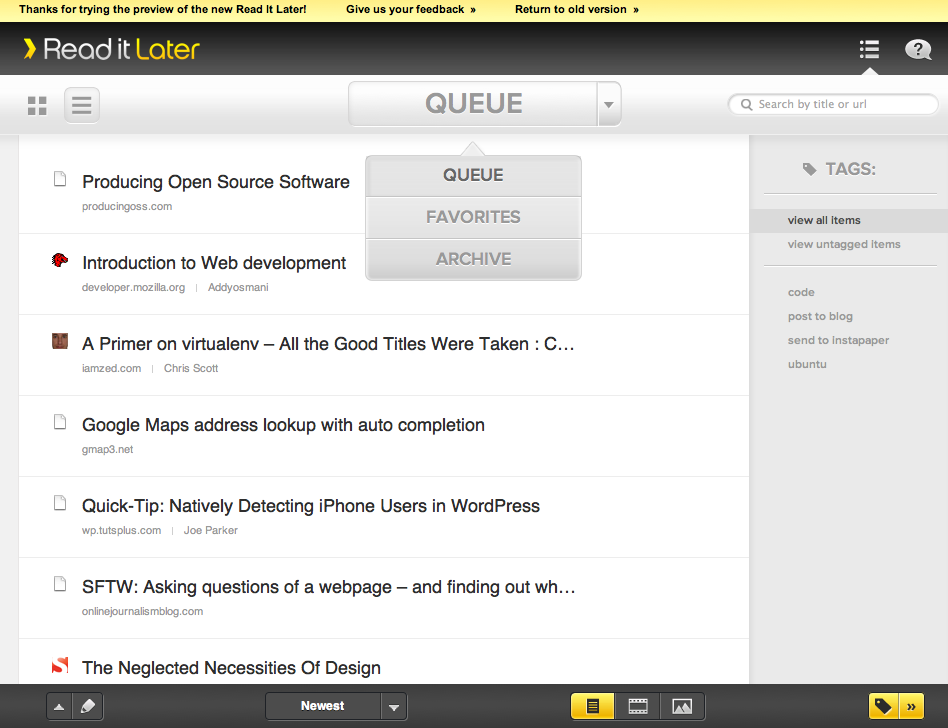Click the search magnifier icon
Screen dimensions: 948x728
(x=747, y=105)
